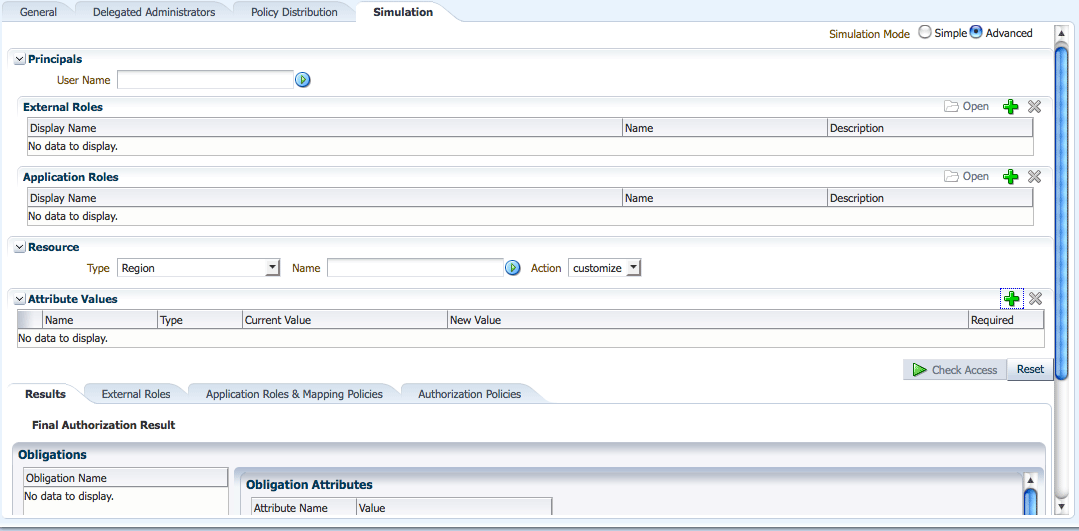Click the Reset button
Image resolution: width=1079 pixels, height=531 pixels.
point(1030,369)
